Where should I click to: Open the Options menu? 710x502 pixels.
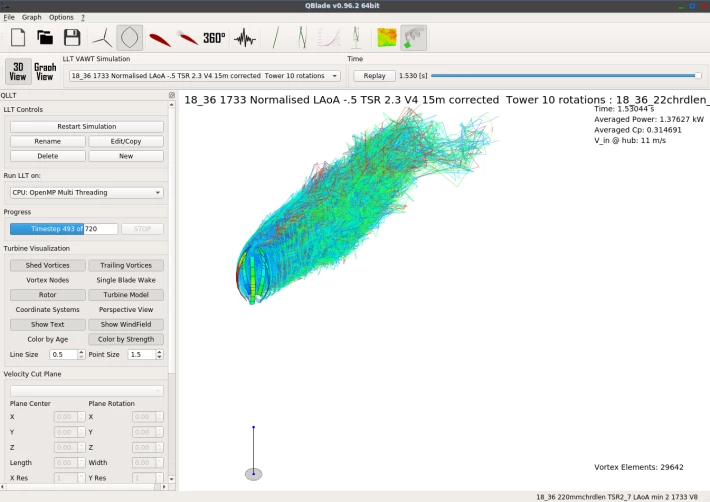click(x=61, y=17)
